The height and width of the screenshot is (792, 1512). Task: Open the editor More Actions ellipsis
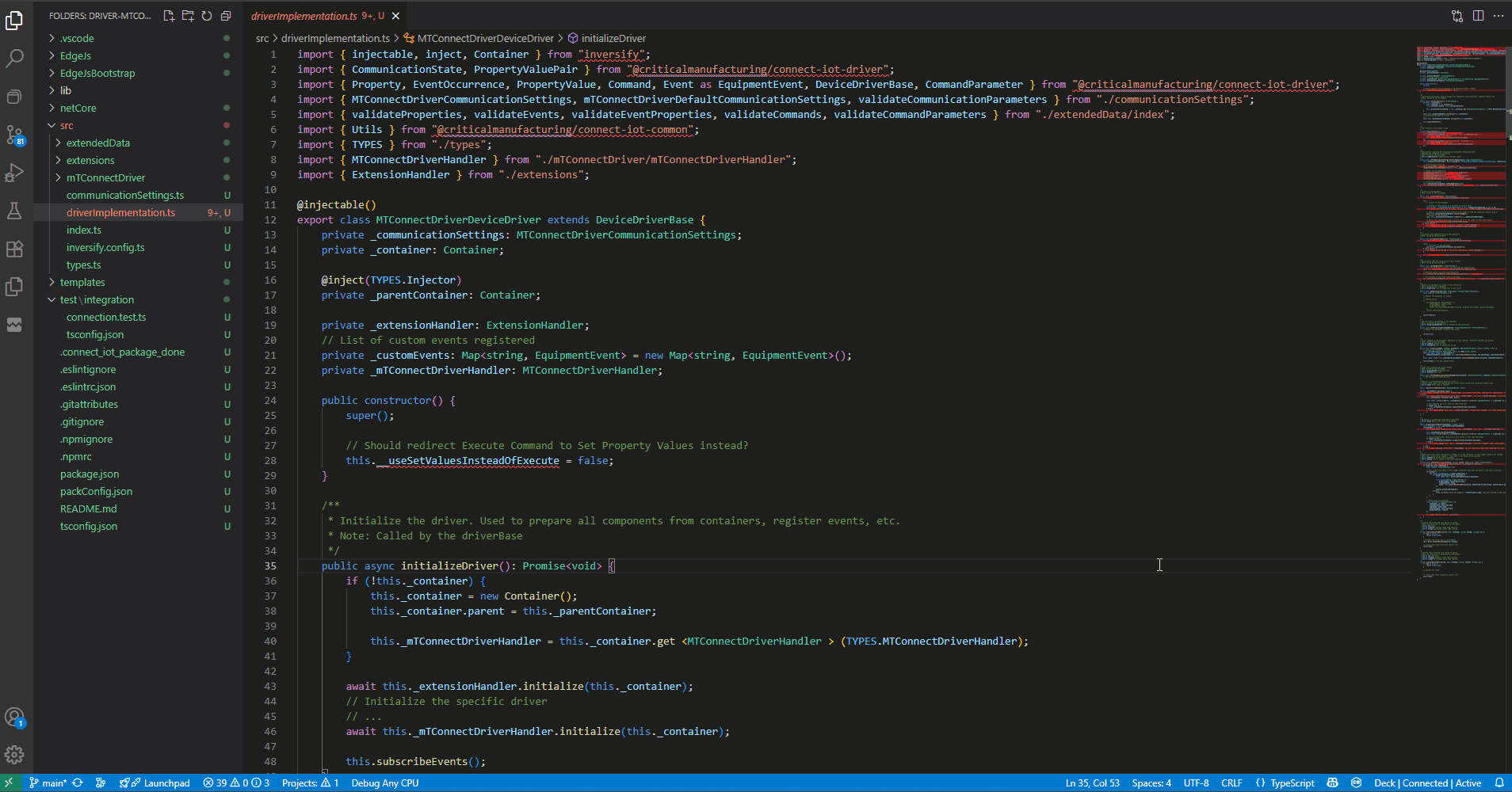tap(1499, 16)
